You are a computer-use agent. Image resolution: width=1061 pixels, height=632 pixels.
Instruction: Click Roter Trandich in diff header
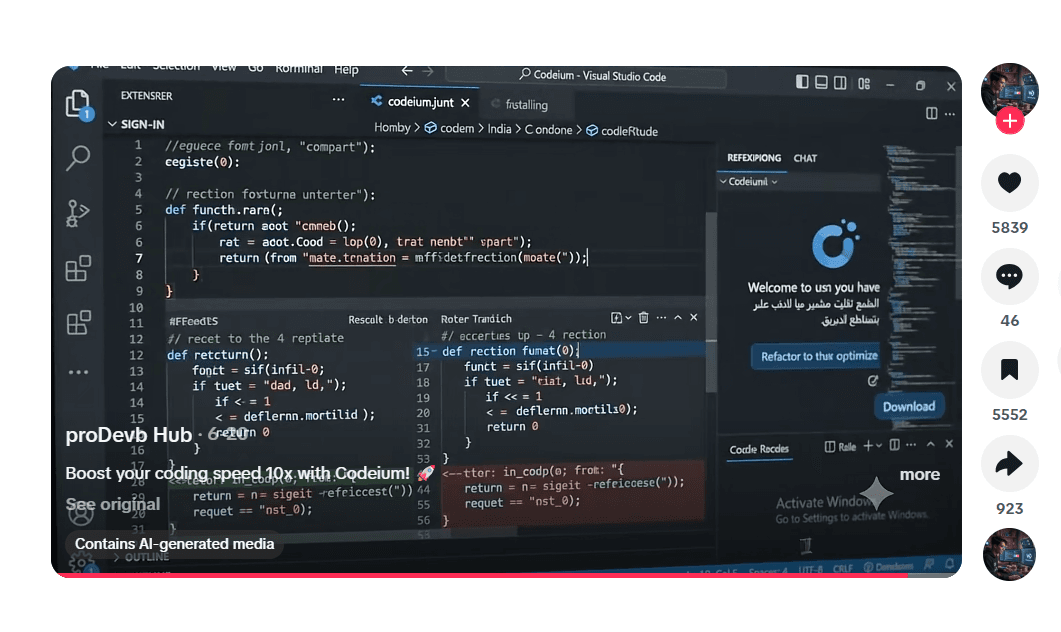tap(476, 319)
